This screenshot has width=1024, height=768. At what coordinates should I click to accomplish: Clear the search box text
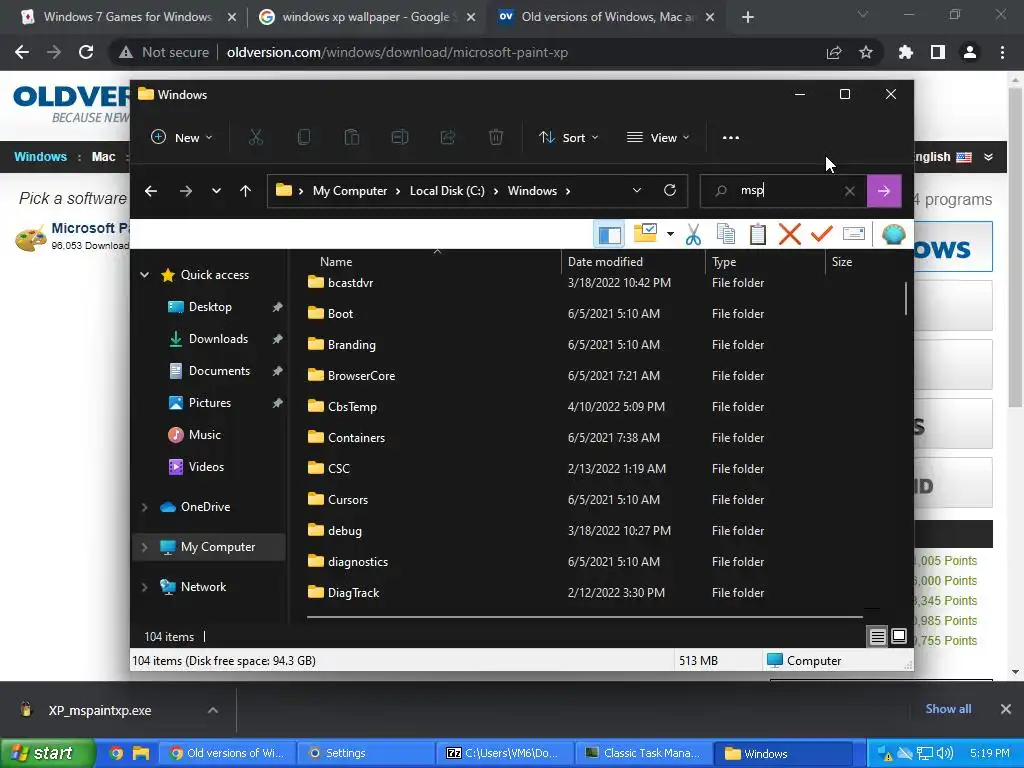coord(850,191)
